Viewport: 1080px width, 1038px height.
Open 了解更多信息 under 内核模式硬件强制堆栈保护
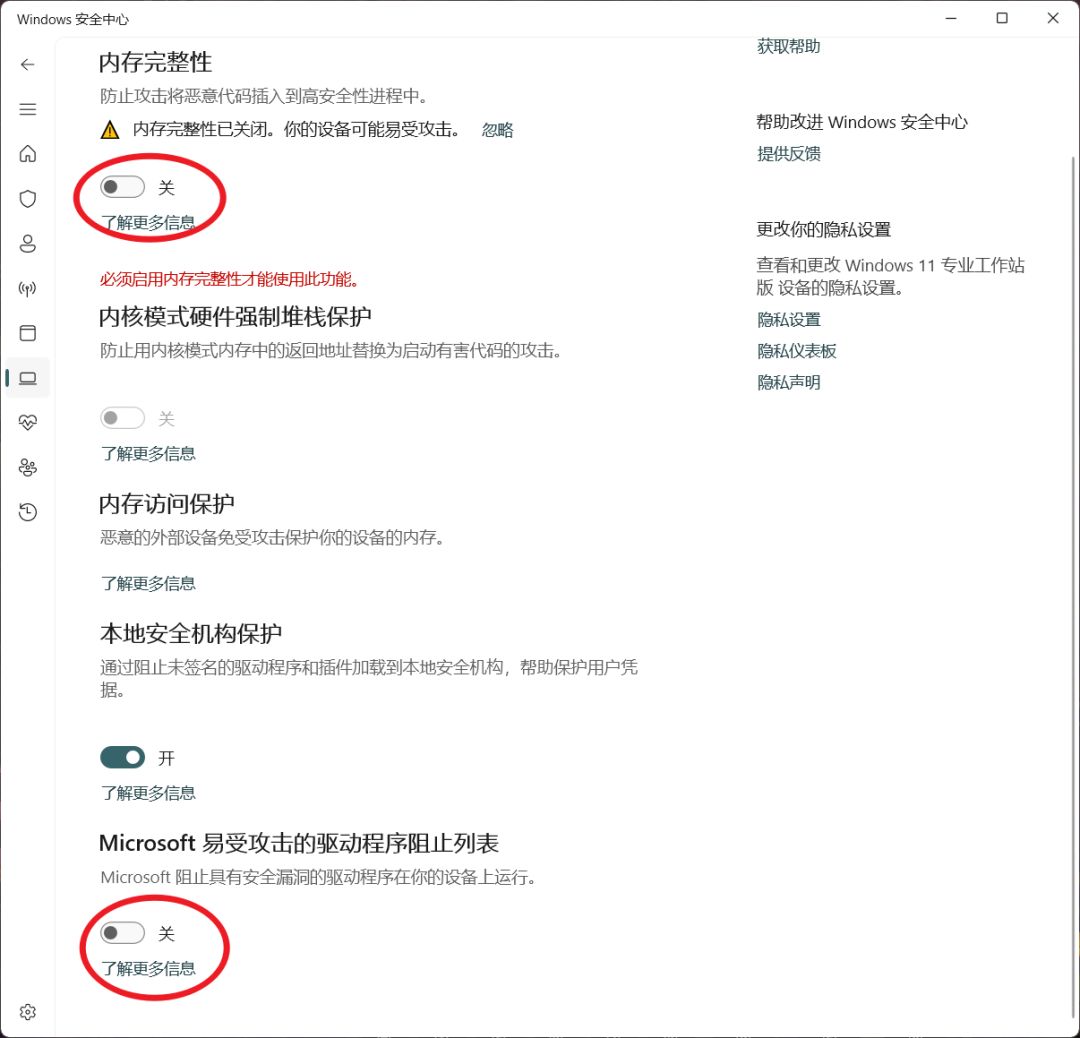pos(148,453)
